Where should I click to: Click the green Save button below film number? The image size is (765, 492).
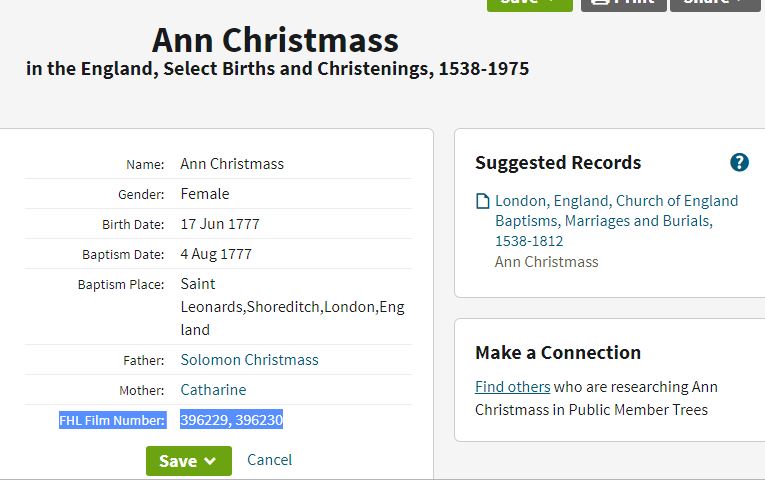pos(189,461)
